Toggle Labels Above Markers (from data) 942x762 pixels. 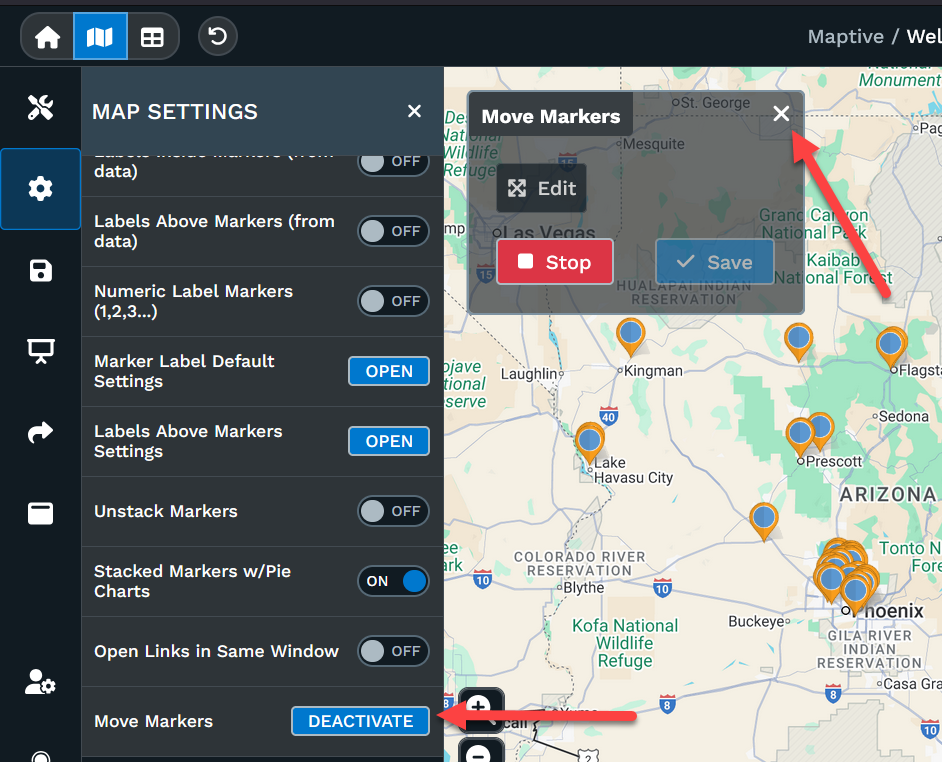[394, 231]
